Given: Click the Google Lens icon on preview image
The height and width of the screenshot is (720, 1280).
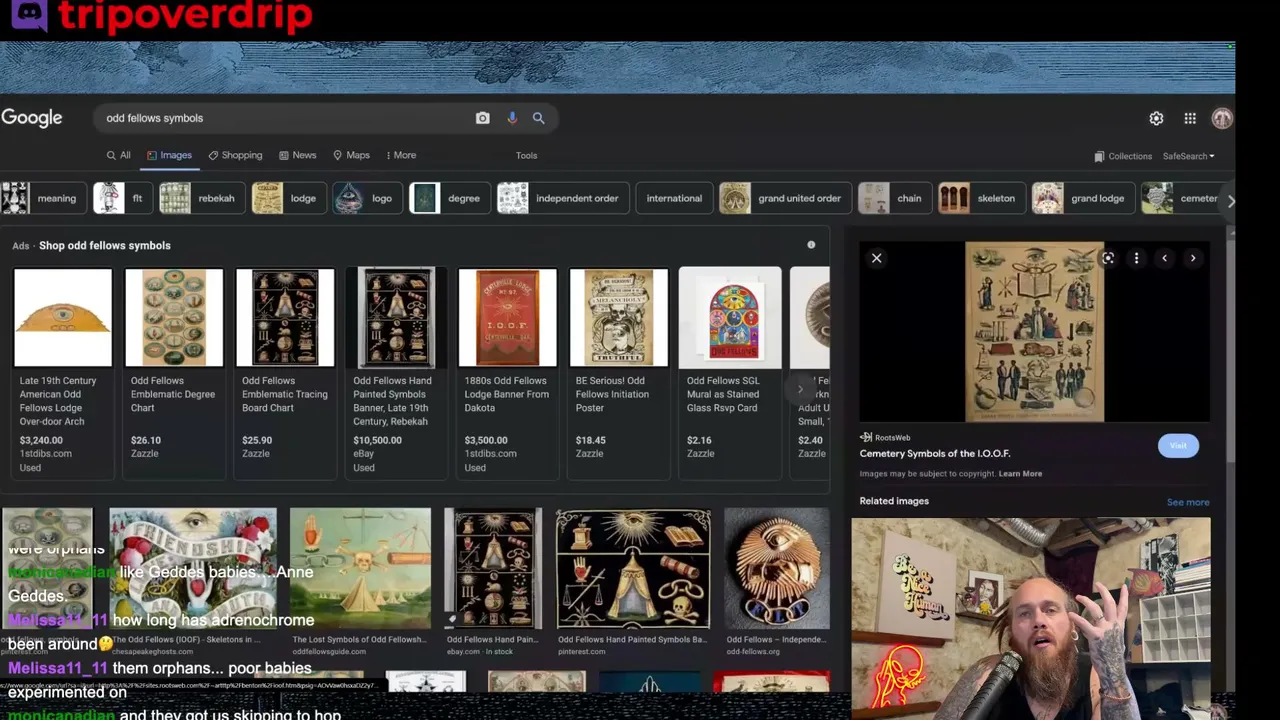Looking at the screenshot, I should click(x=1108, y=258).
